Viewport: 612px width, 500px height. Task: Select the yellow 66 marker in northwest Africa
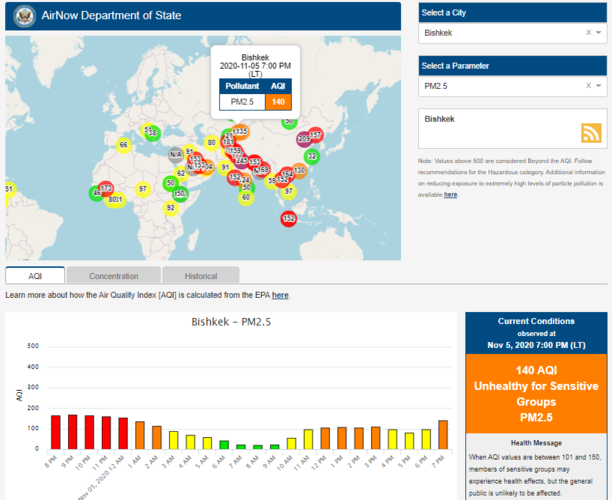[123, 144]
